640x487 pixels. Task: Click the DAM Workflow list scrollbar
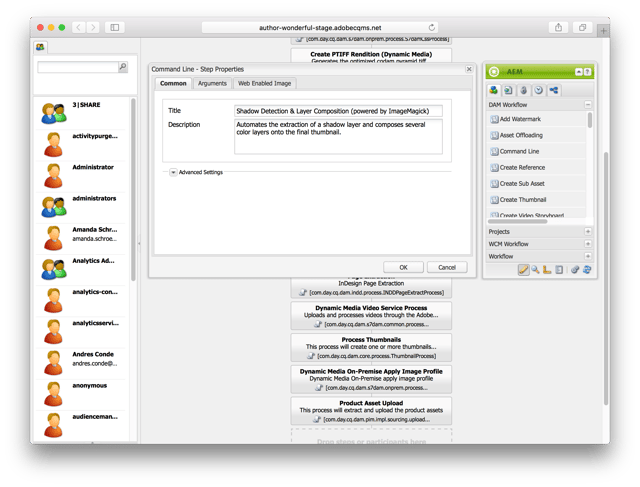click(x=589, y=120)
